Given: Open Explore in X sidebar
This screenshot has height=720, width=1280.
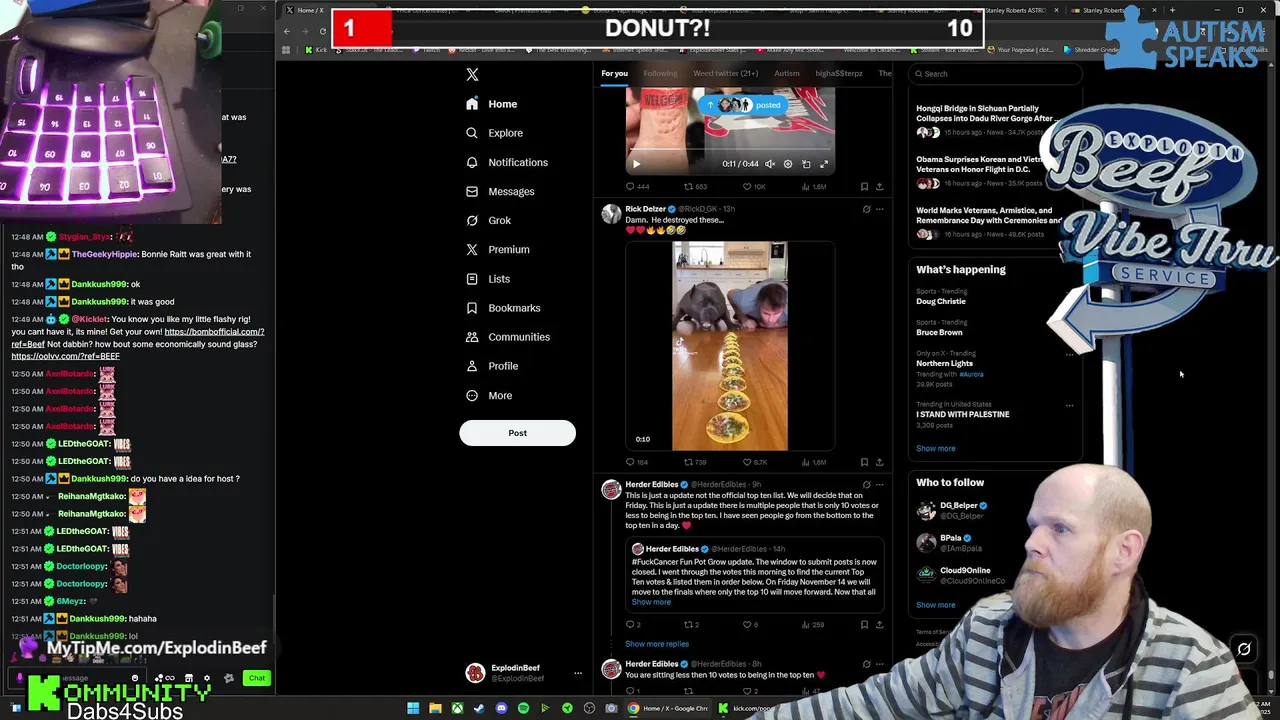Looking at the screenshot, I should click(x=494, y=133).
